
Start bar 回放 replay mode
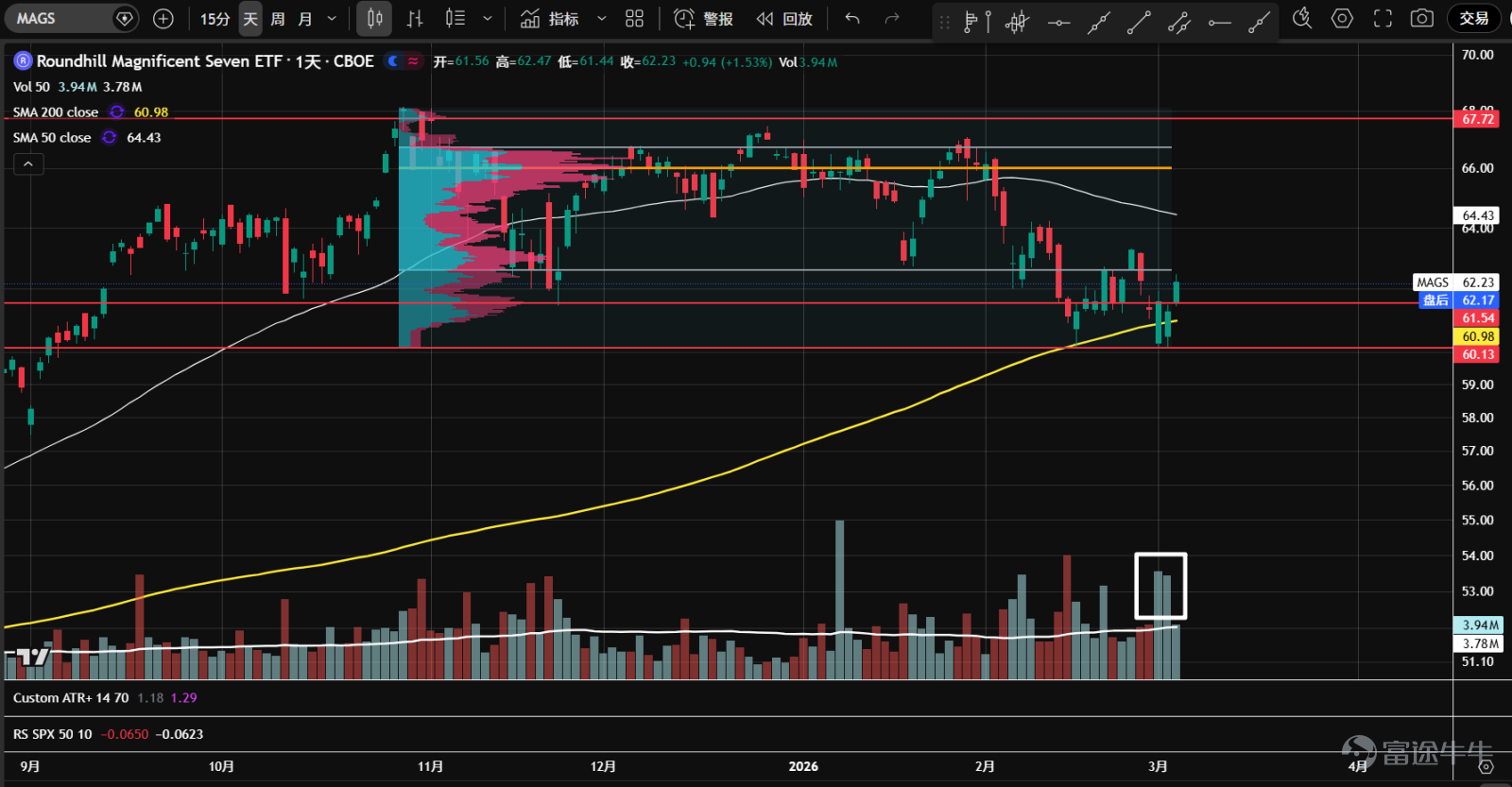784,19
